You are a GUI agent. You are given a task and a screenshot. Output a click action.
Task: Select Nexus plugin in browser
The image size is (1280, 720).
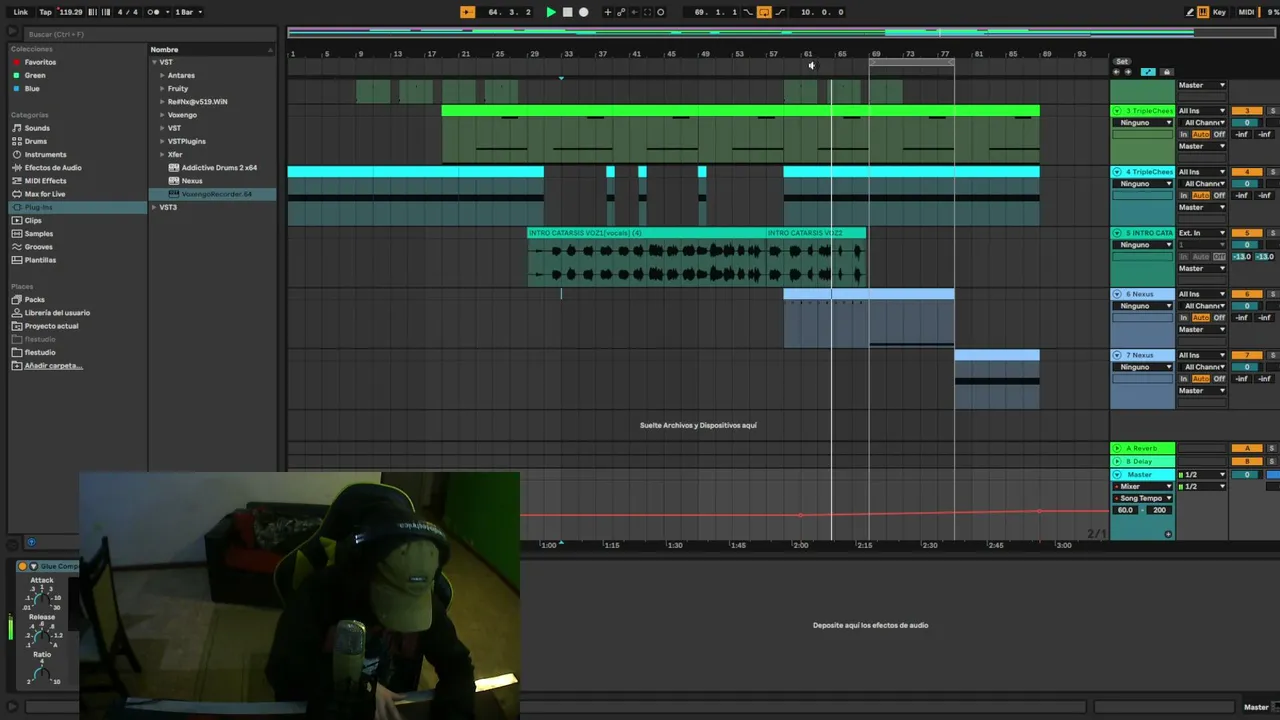[x=192, y=181]
